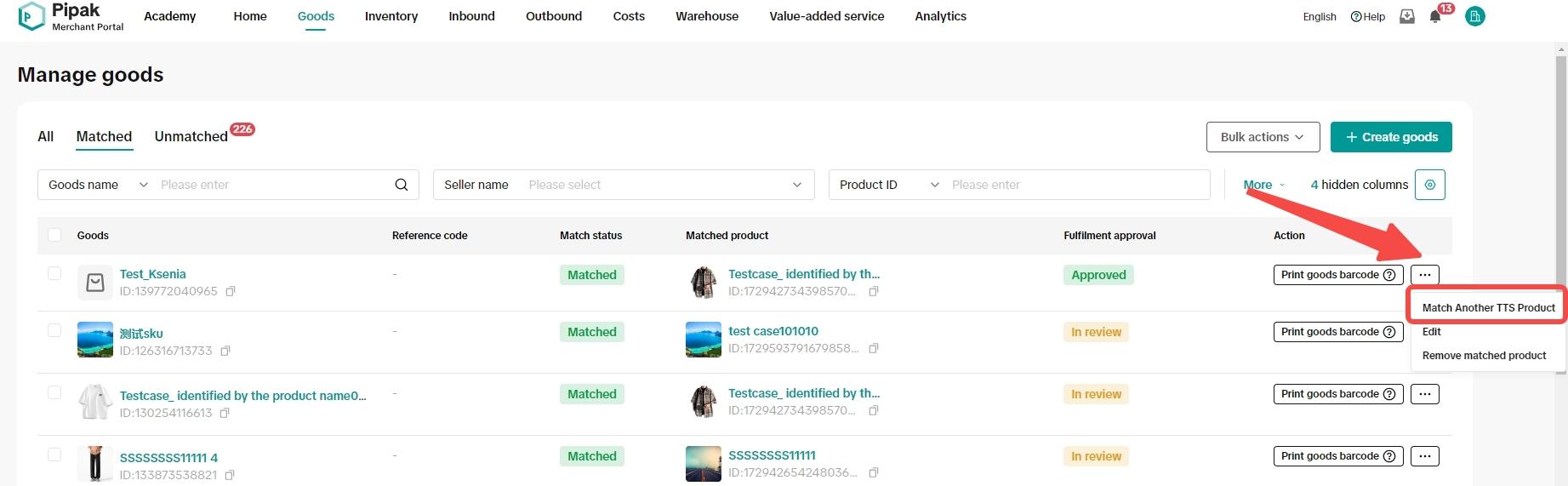Image resolution: width=1568 pixels, height=486 pixels.
Task: Toggle the select-all goods checkbox
Action: pyautogui.click(x=54, y=235)
